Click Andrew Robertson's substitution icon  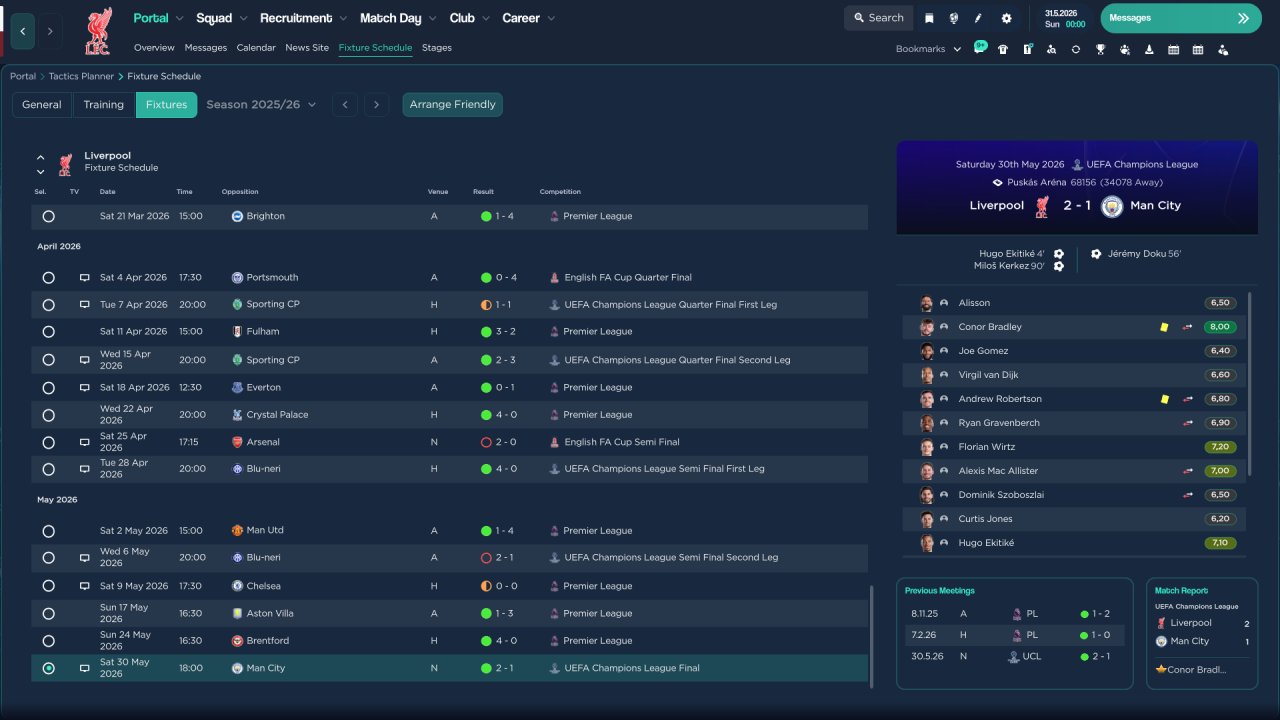tap(1188, 399)
